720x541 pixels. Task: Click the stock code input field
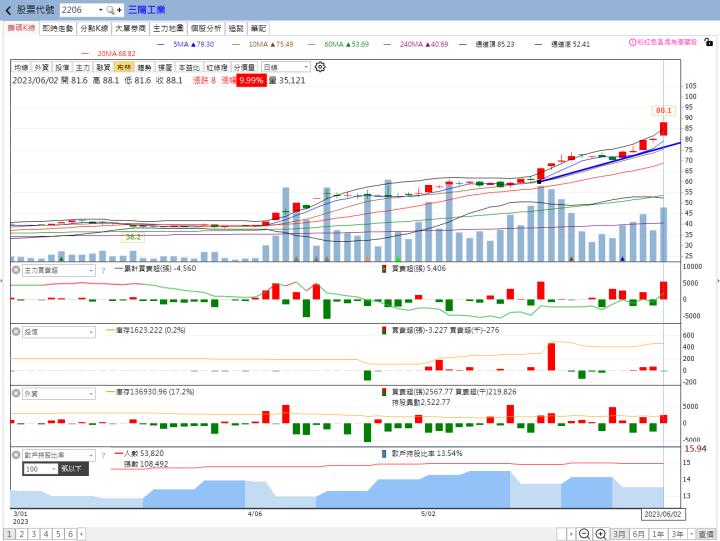[x=79, y=9]
